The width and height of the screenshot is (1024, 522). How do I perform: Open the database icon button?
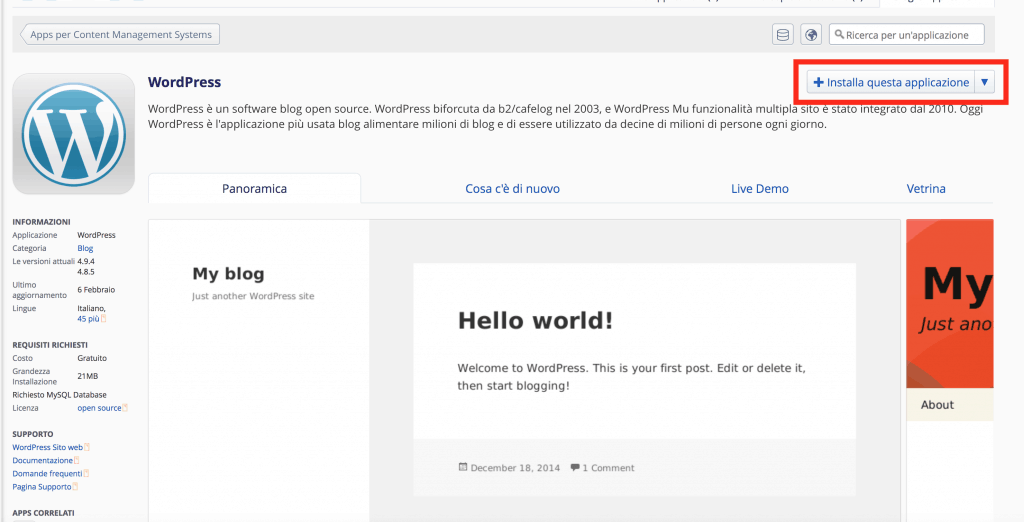782,35
